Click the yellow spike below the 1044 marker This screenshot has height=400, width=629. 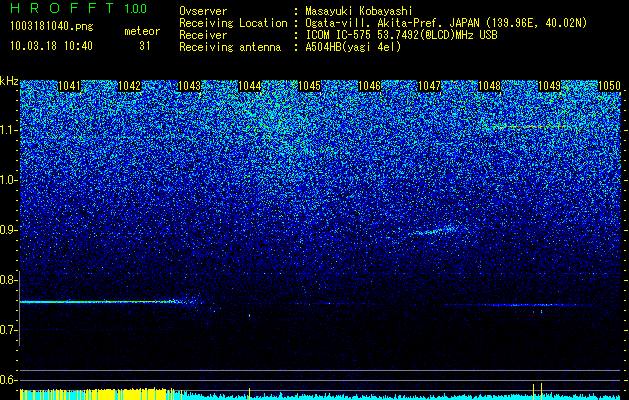pyautogui.click(x=249, y=393)
